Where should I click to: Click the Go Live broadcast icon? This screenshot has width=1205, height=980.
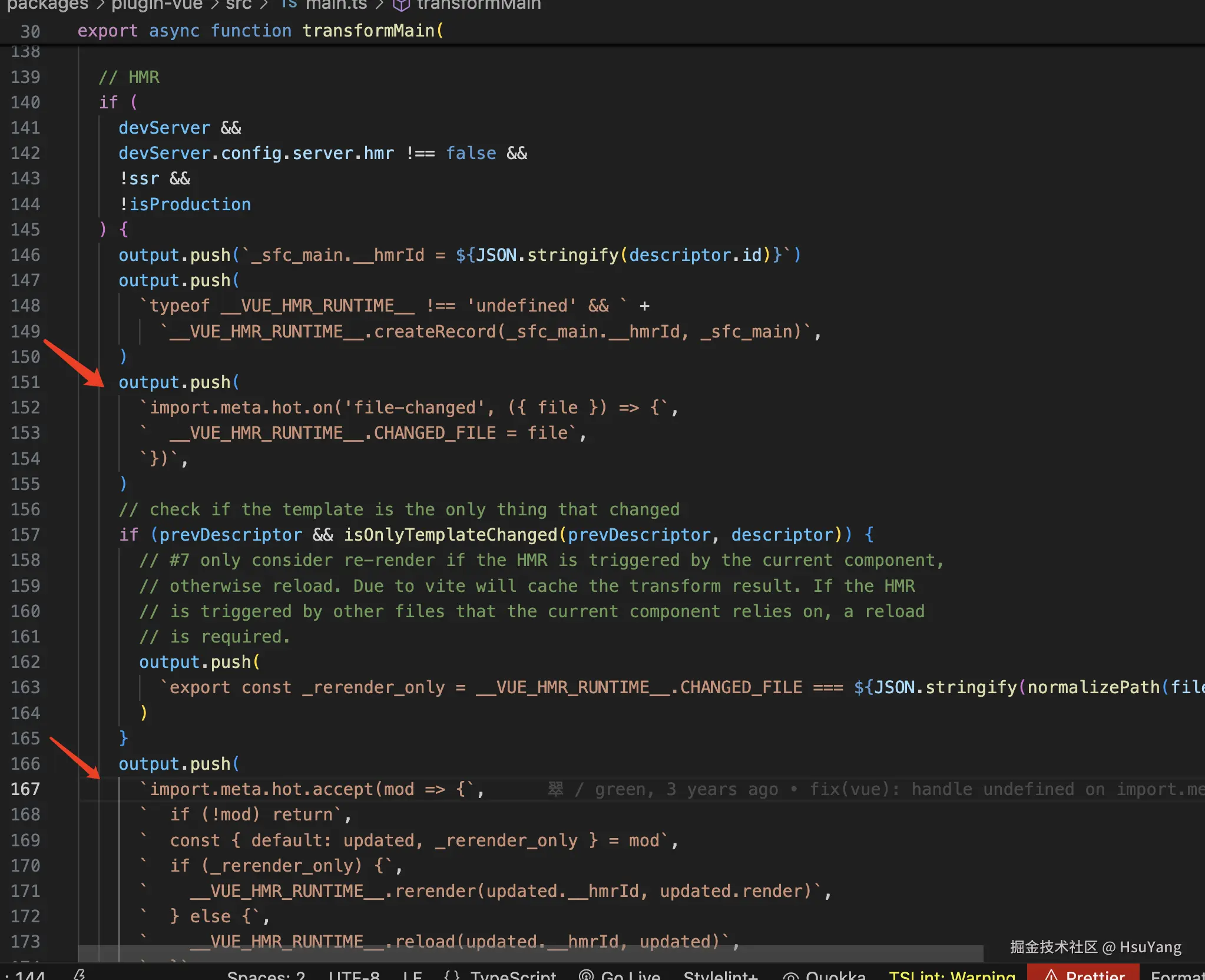(586, 975)
